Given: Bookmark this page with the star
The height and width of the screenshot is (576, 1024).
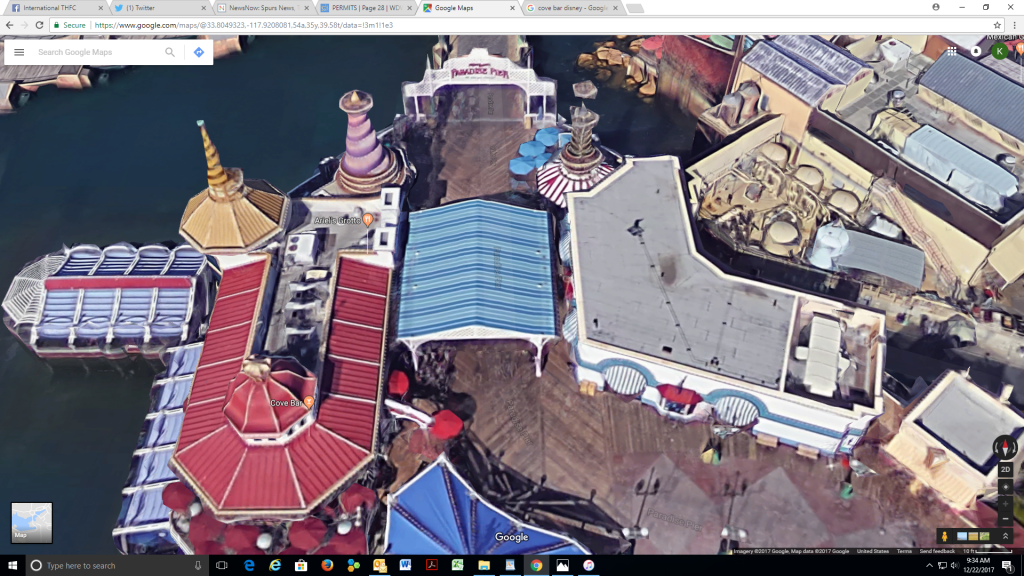Looking at the screenshot, I should pyautogui.click(x=997, y=25).
